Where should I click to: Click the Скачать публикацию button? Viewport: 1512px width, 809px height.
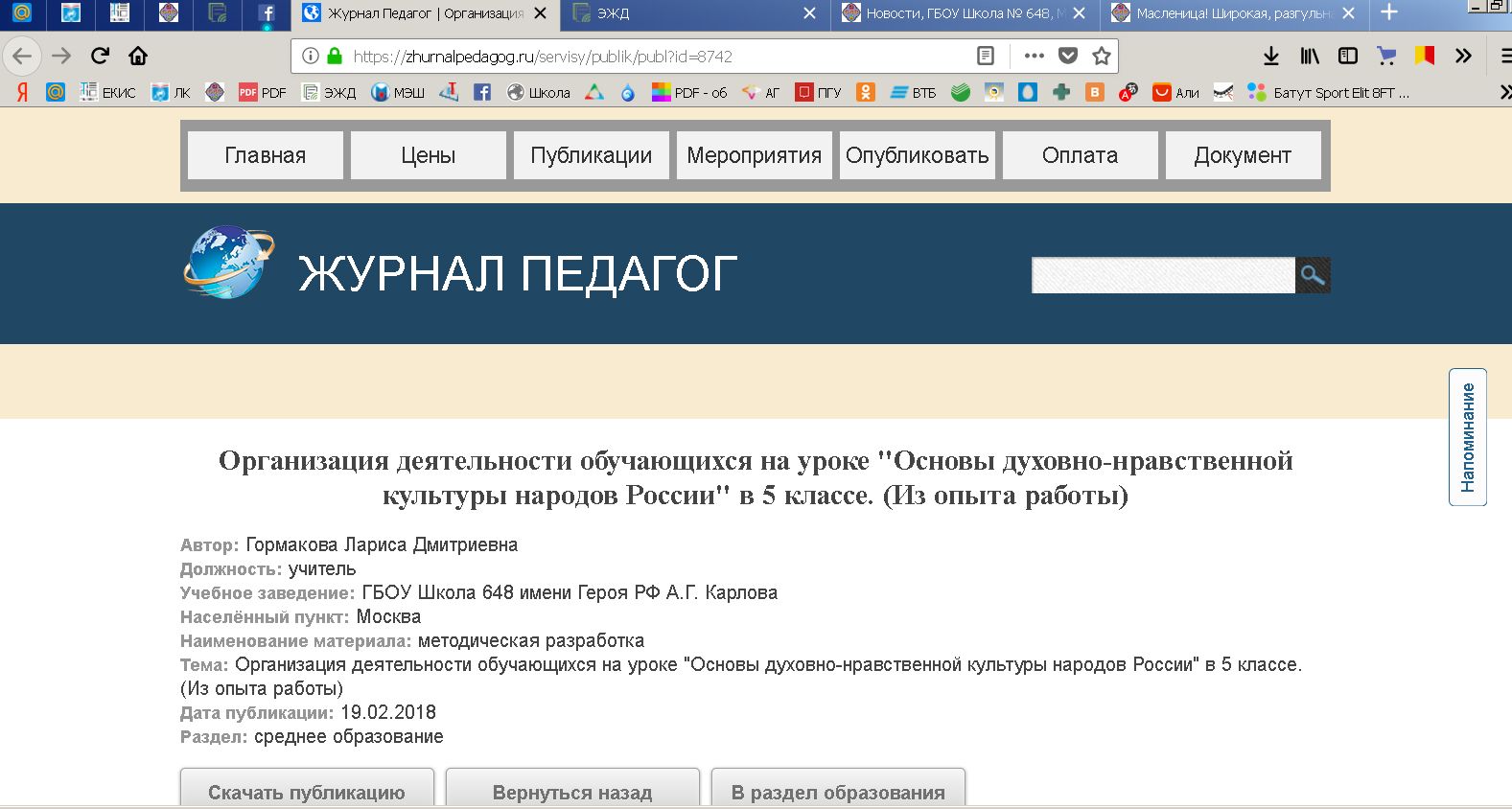tap(307, 791)
